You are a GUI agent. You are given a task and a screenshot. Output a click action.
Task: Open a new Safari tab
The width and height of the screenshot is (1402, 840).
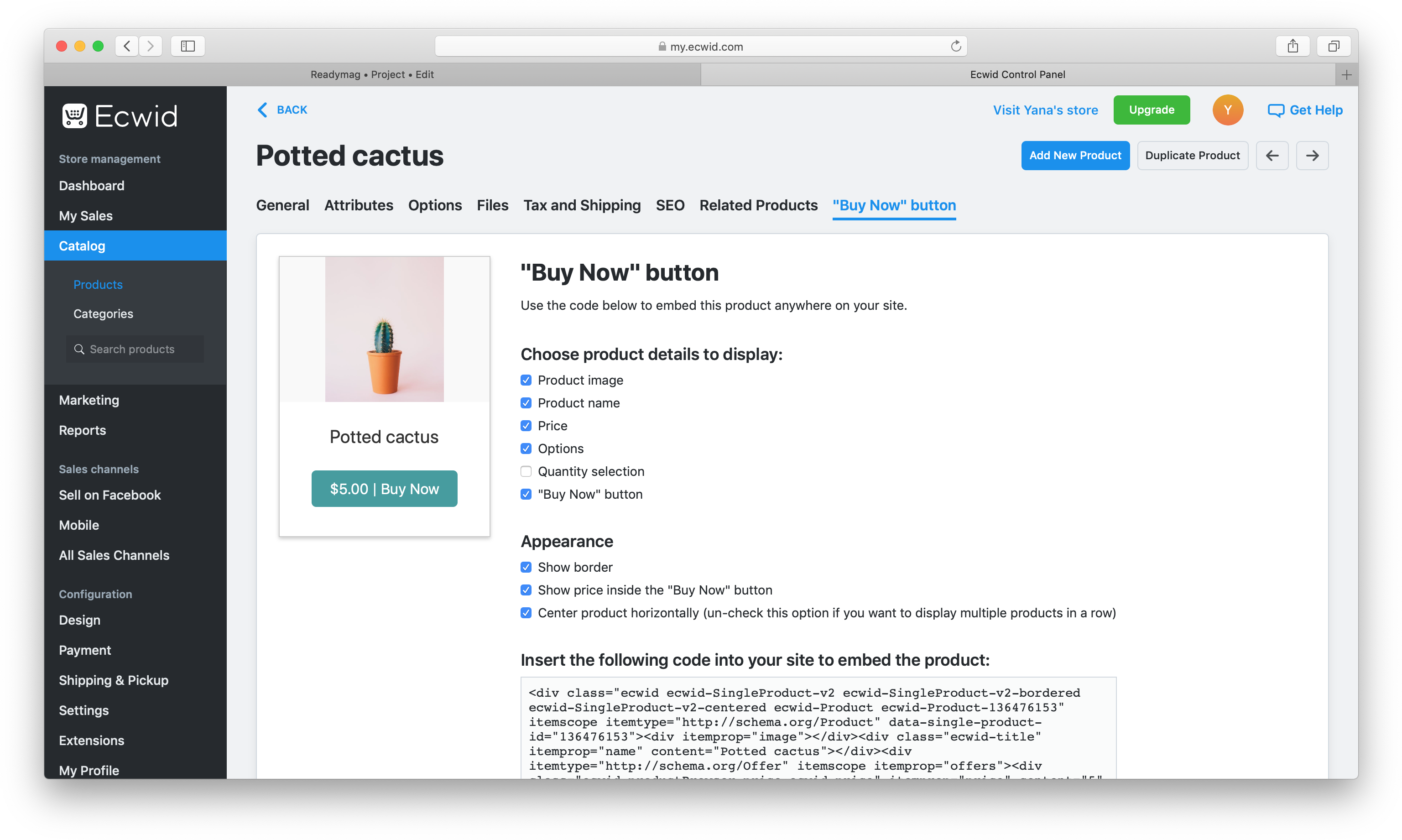[1346, 75]
